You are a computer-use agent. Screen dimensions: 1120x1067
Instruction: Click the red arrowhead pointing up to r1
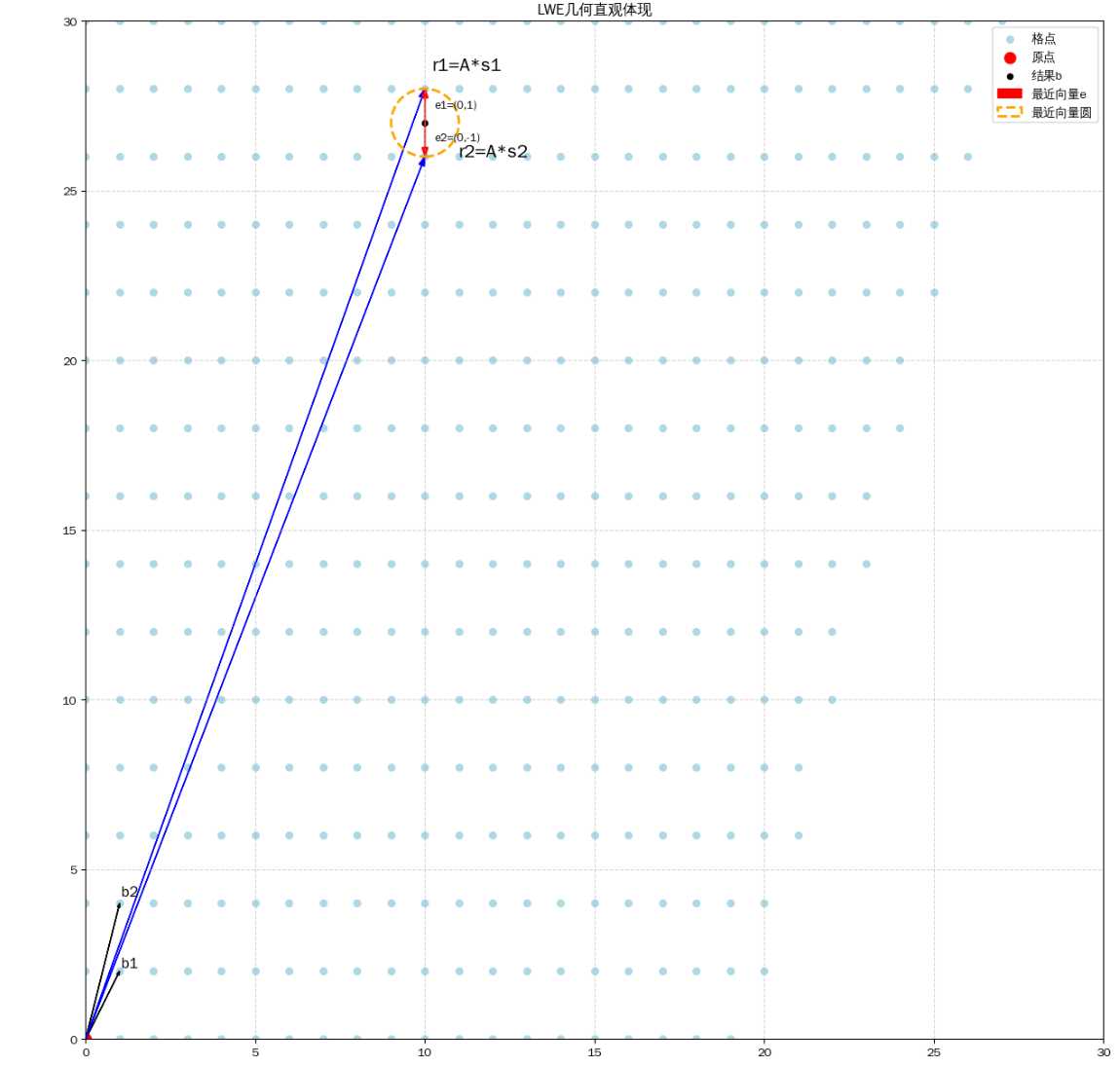tap(425, 94)
